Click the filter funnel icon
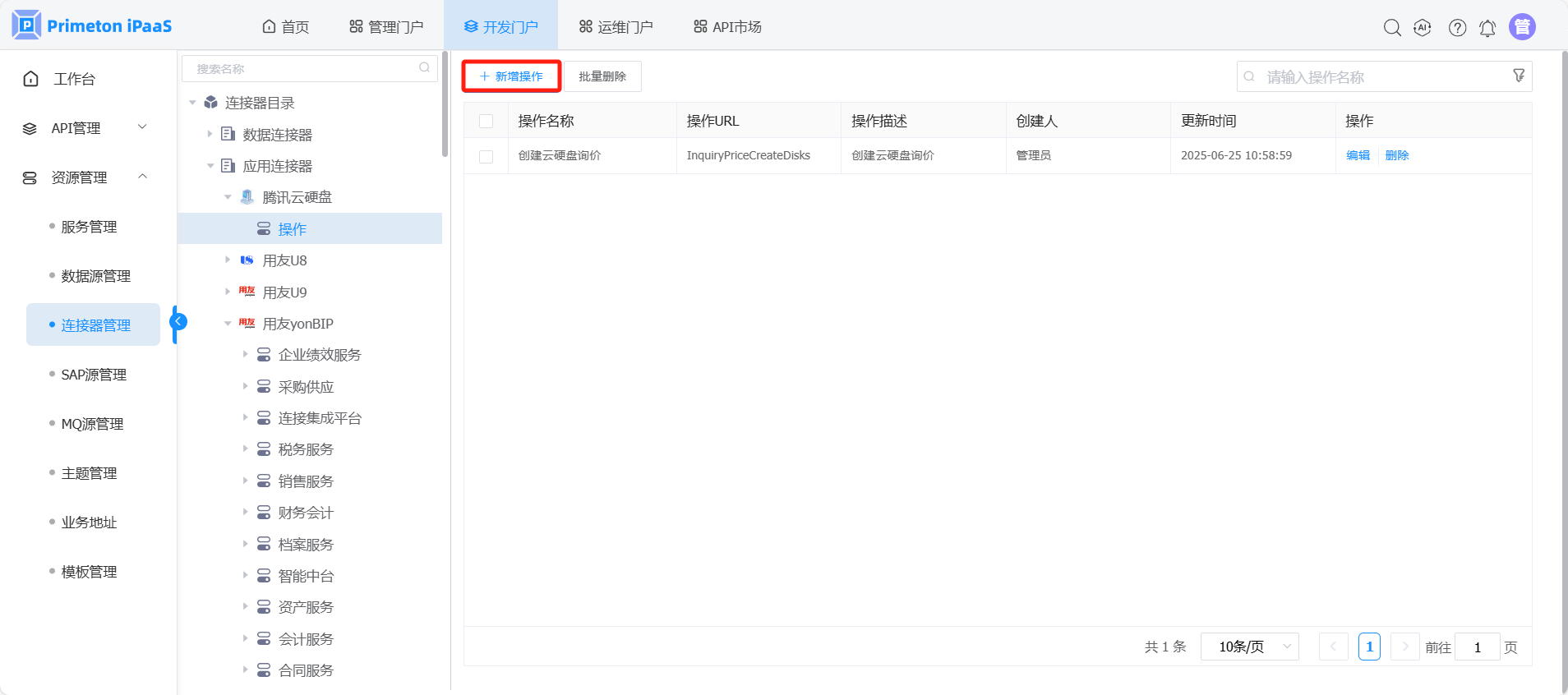Image resolution: width=1568 pixels, height=695 pixels. 1519,76
